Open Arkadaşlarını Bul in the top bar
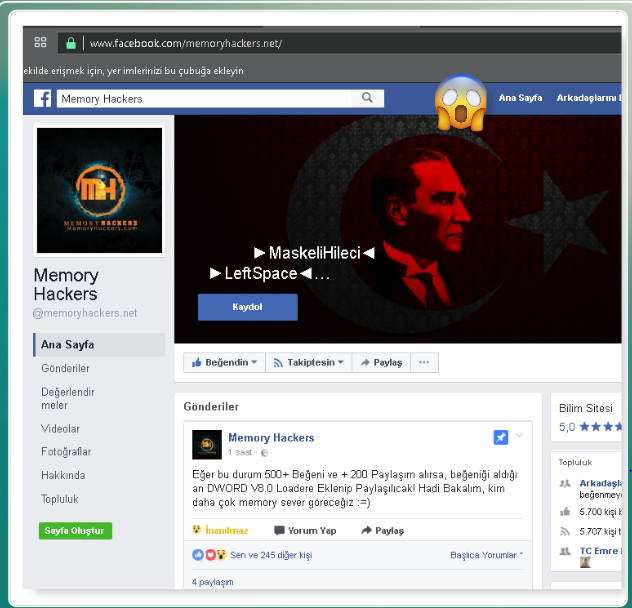 [589, 98]
